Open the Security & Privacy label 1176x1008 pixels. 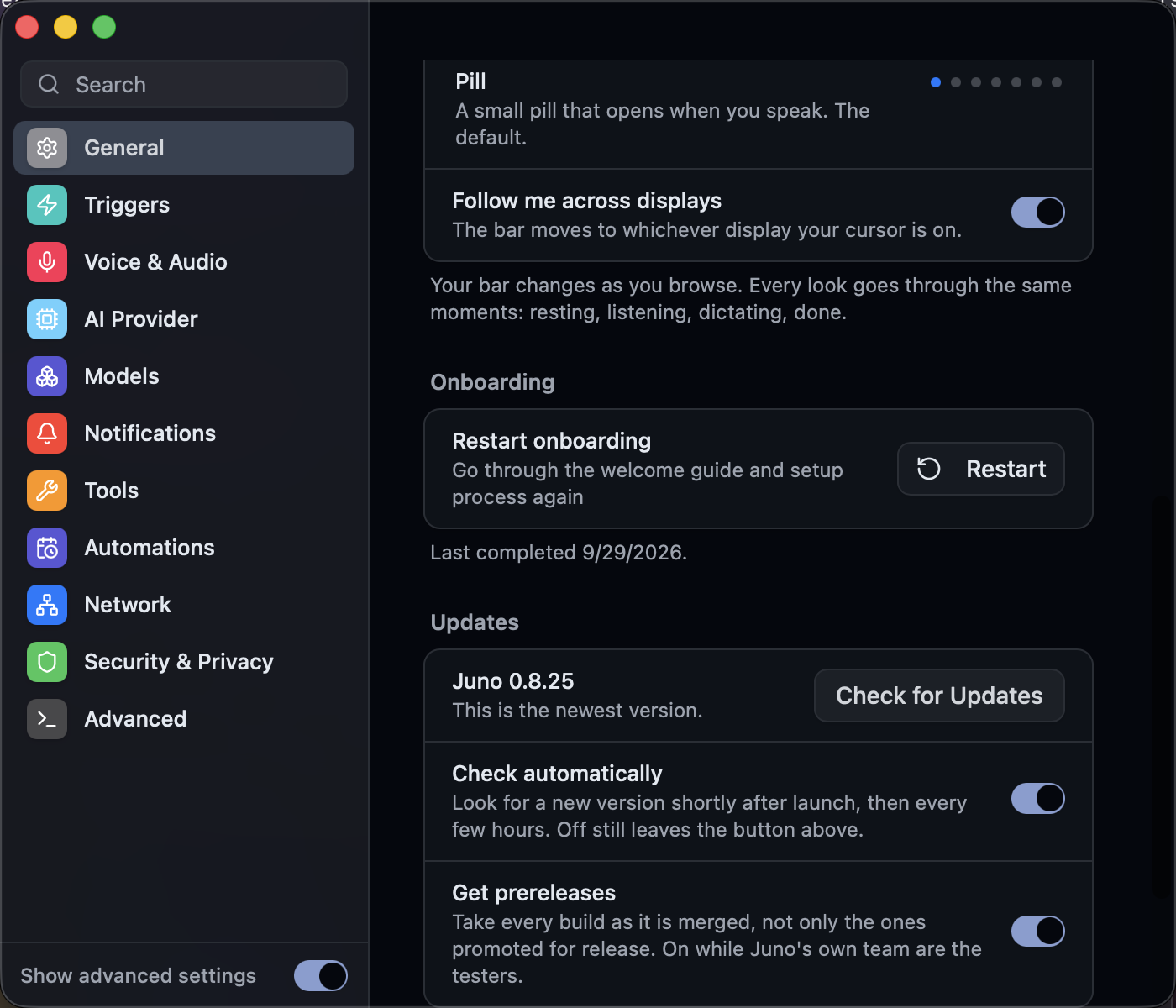click(x=179, y=662)
